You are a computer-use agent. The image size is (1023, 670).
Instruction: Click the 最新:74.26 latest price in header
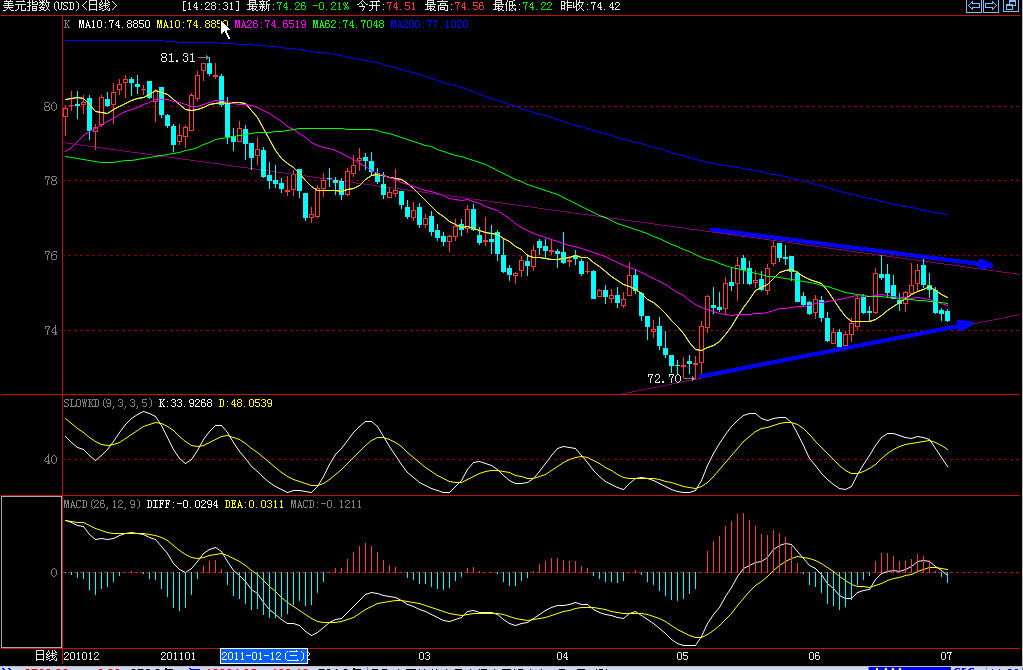click(x=277, y=6)
